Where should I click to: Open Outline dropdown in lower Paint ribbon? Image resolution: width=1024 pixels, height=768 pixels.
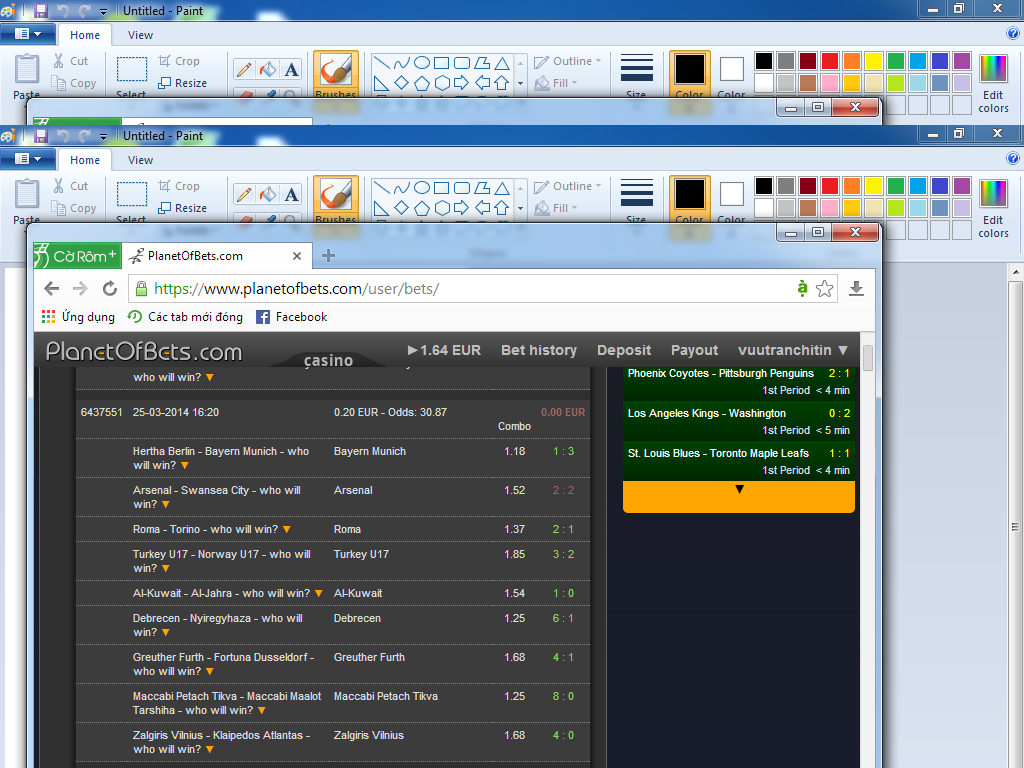567,186
